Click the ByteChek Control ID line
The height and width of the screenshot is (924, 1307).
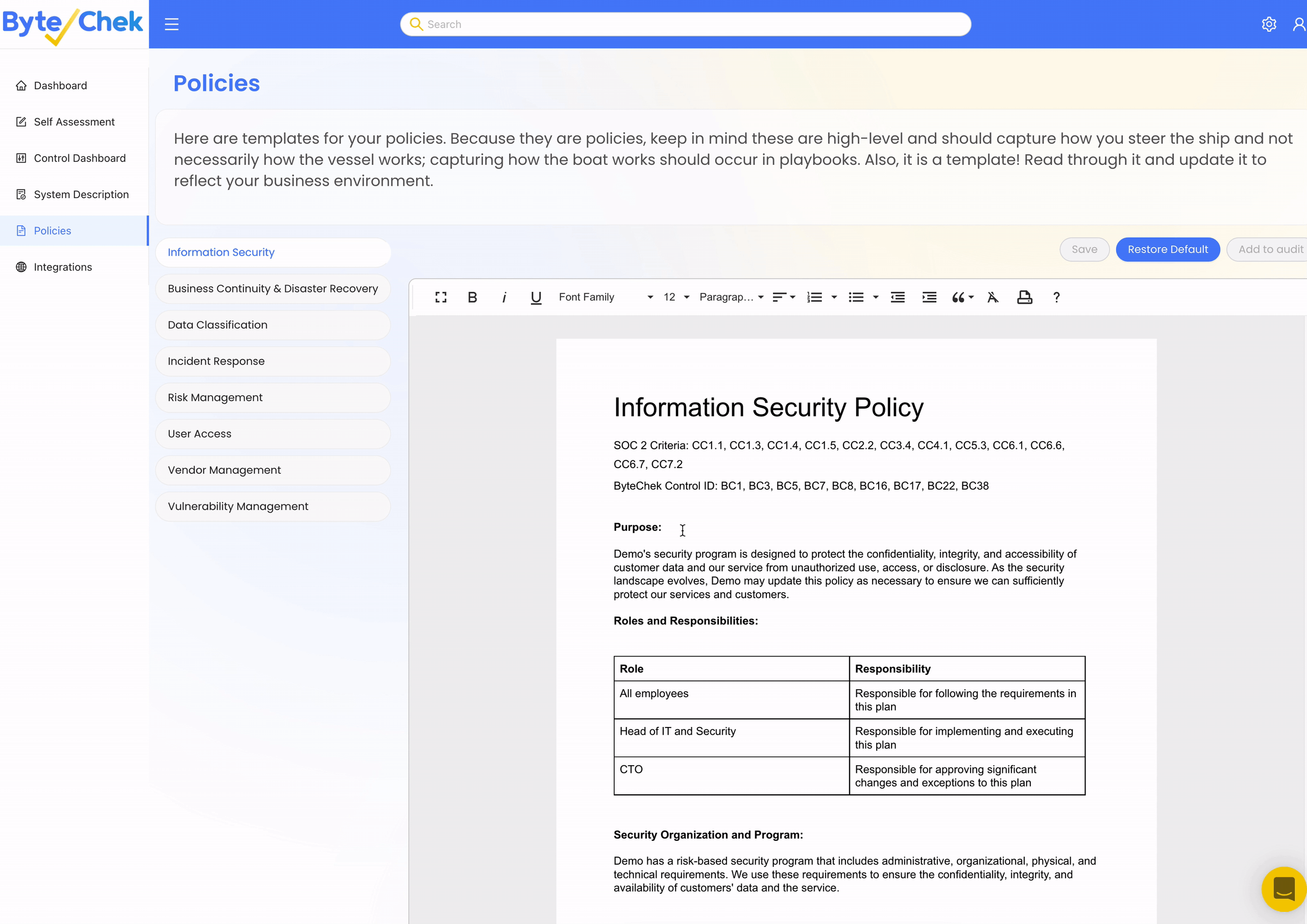pyautogui.click(x=801, y=486)
